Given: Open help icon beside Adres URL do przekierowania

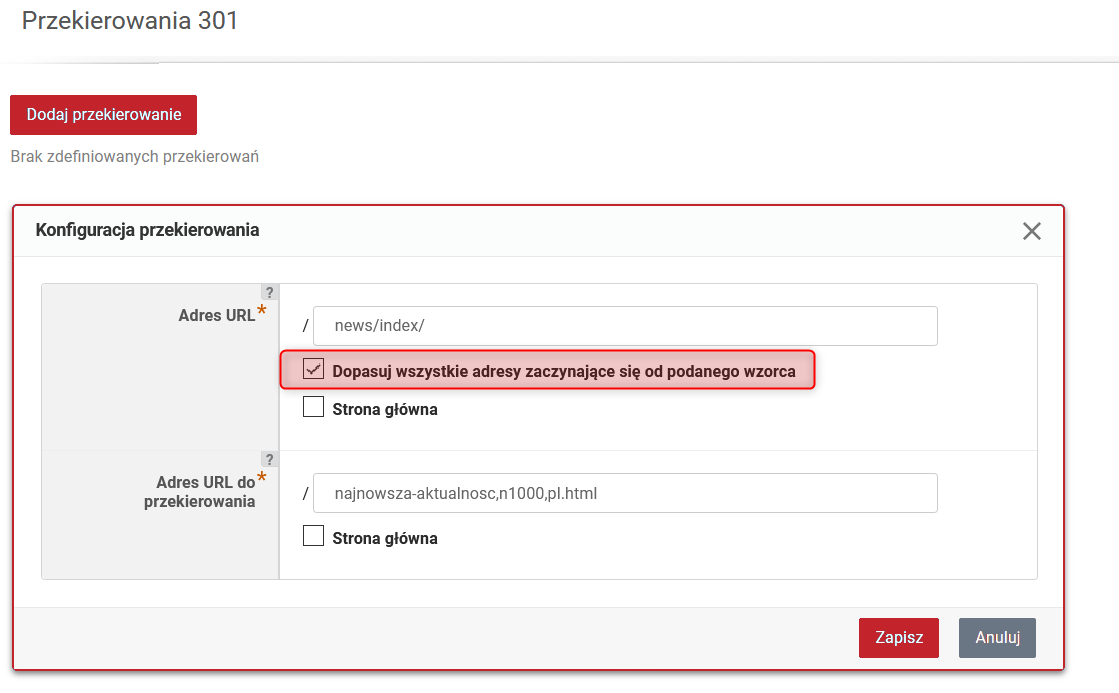Looking at the screenshot, I should (269, 460).
